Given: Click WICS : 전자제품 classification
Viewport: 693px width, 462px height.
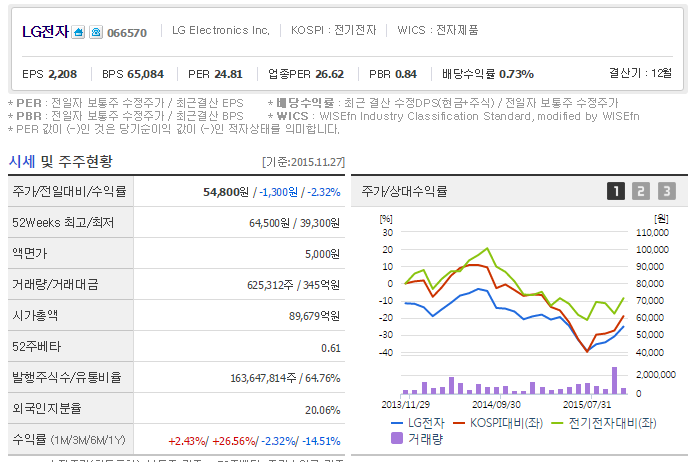Looking at the screenshot, I should pos(438,30).
